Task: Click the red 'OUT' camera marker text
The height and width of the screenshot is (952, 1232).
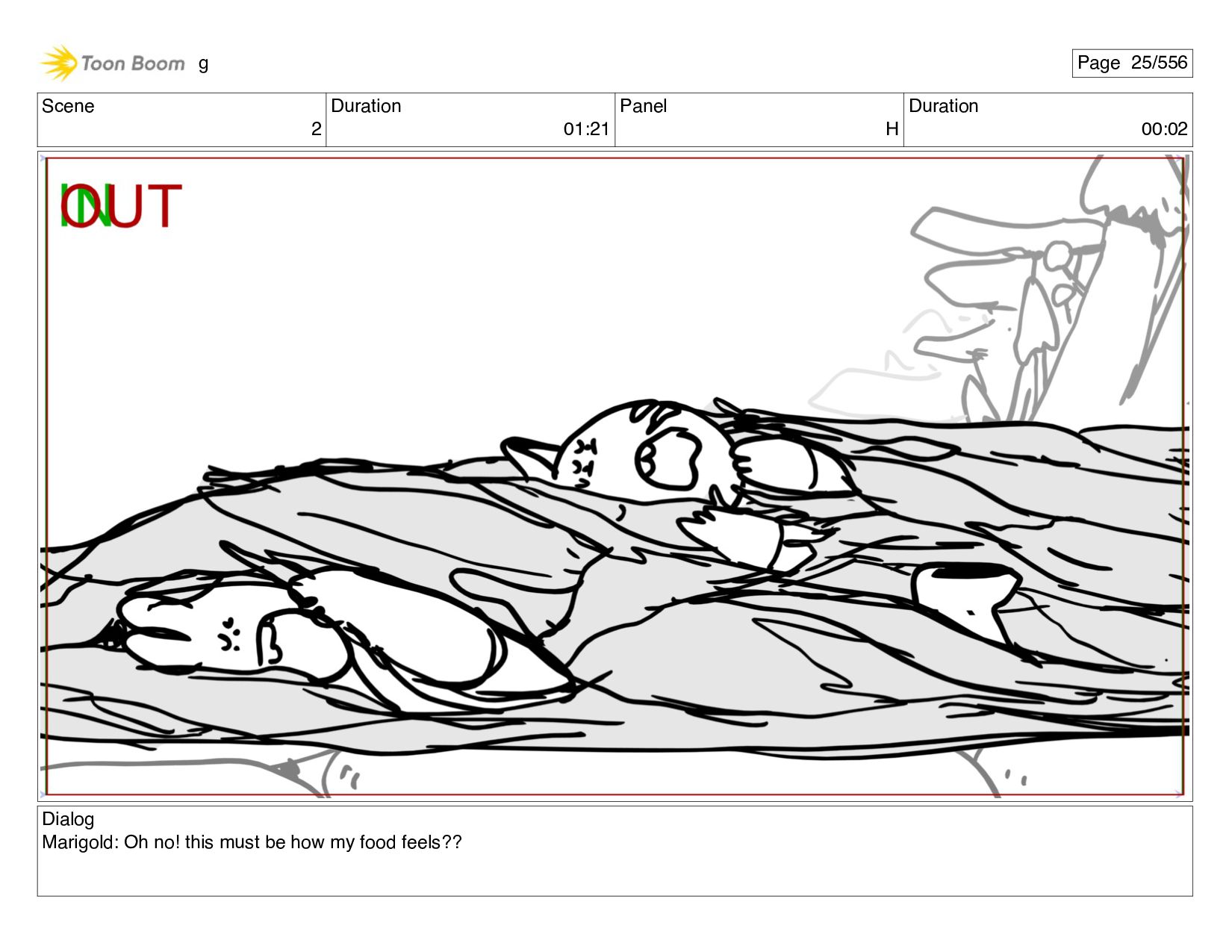Action: coord(122,205)
